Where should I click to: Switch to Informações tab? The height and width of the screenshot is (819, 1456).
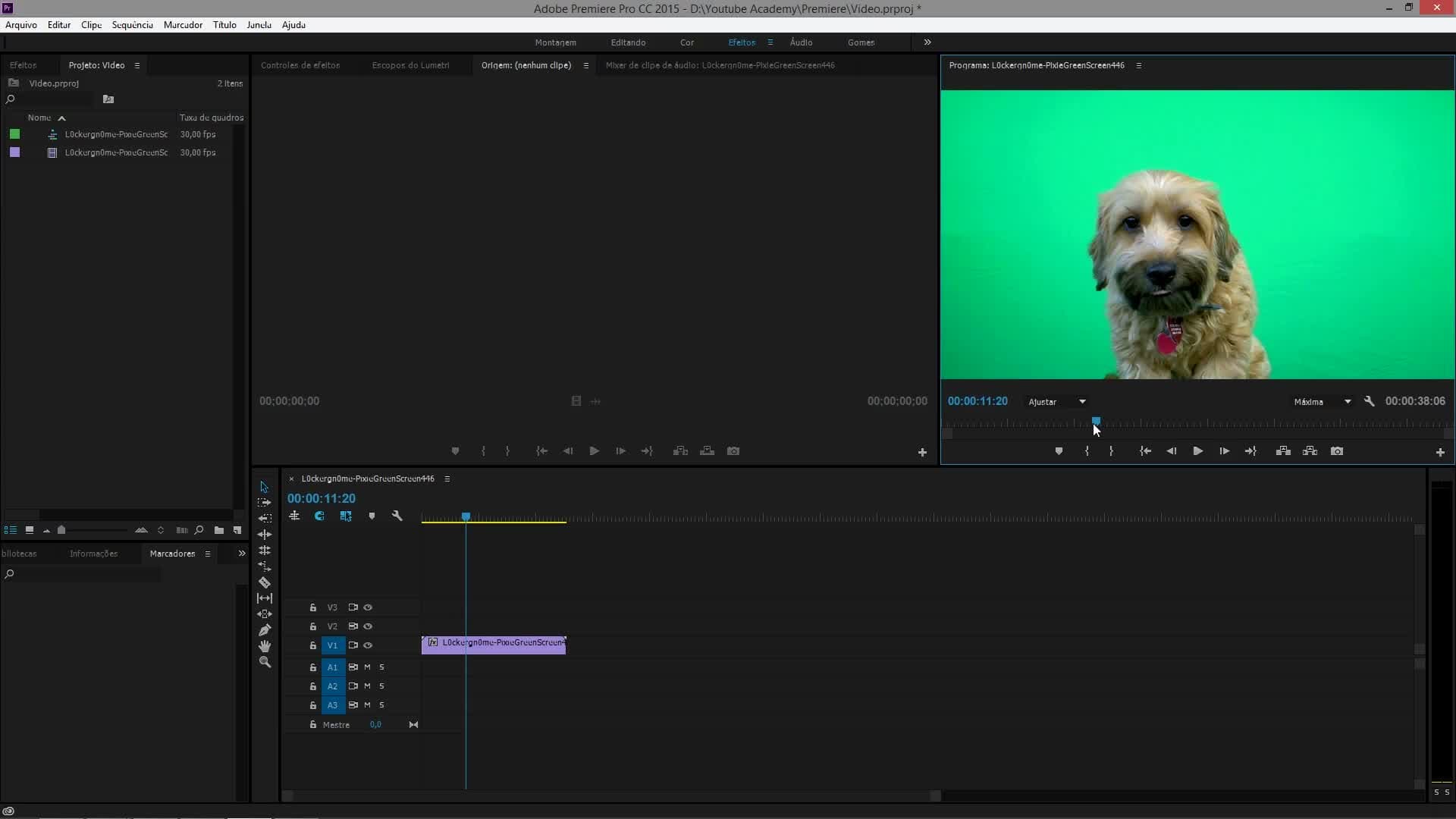(93, 554)
